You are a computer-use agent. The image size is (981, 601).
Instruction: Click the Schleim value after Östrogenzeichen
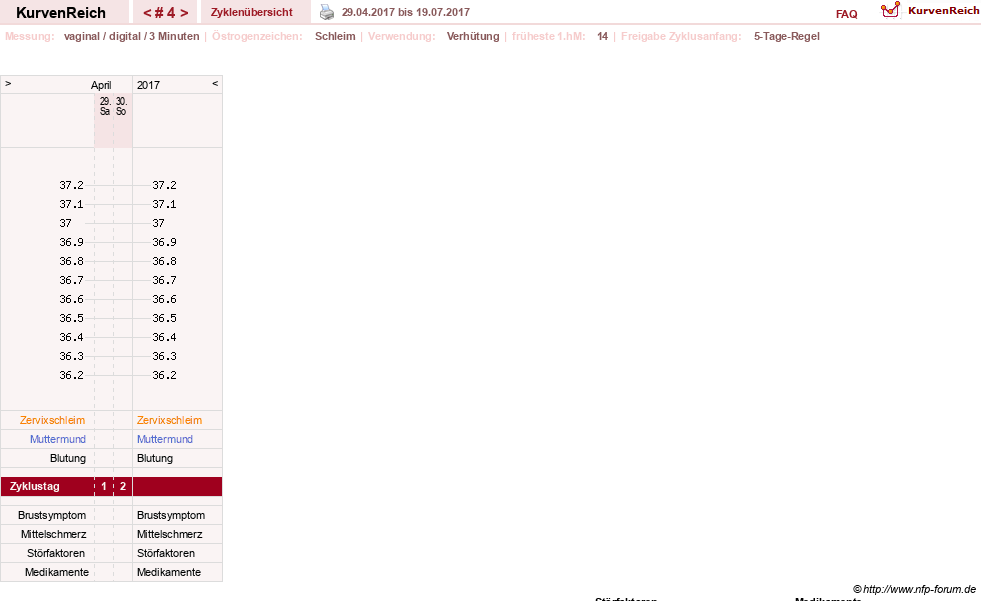(x=335, y=36)
